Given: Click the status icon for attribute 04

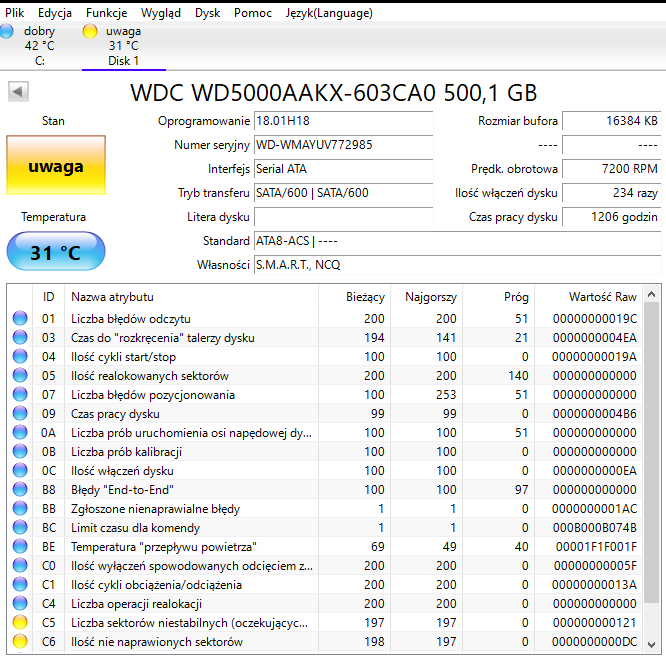Looking at the screenshot, I should pyautogui.click(x=20, y=356).
